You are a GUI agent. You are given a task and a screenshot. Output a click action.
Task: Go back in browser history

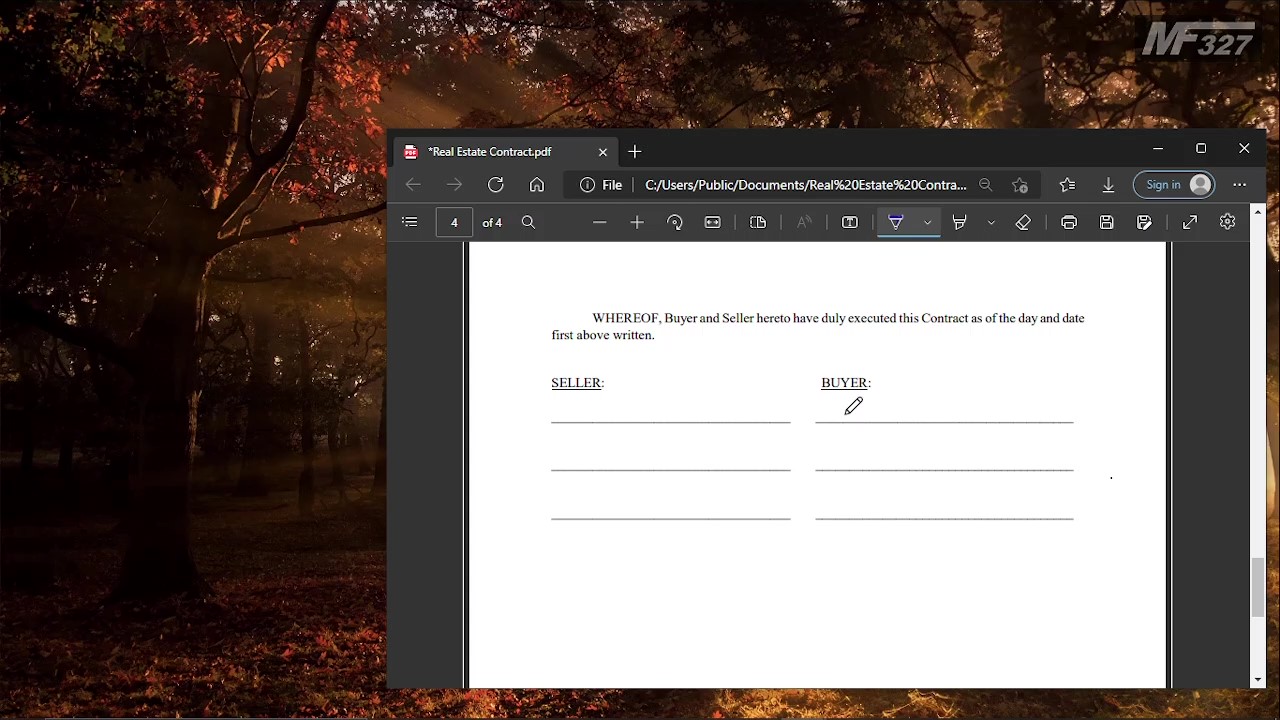[413, 185]
